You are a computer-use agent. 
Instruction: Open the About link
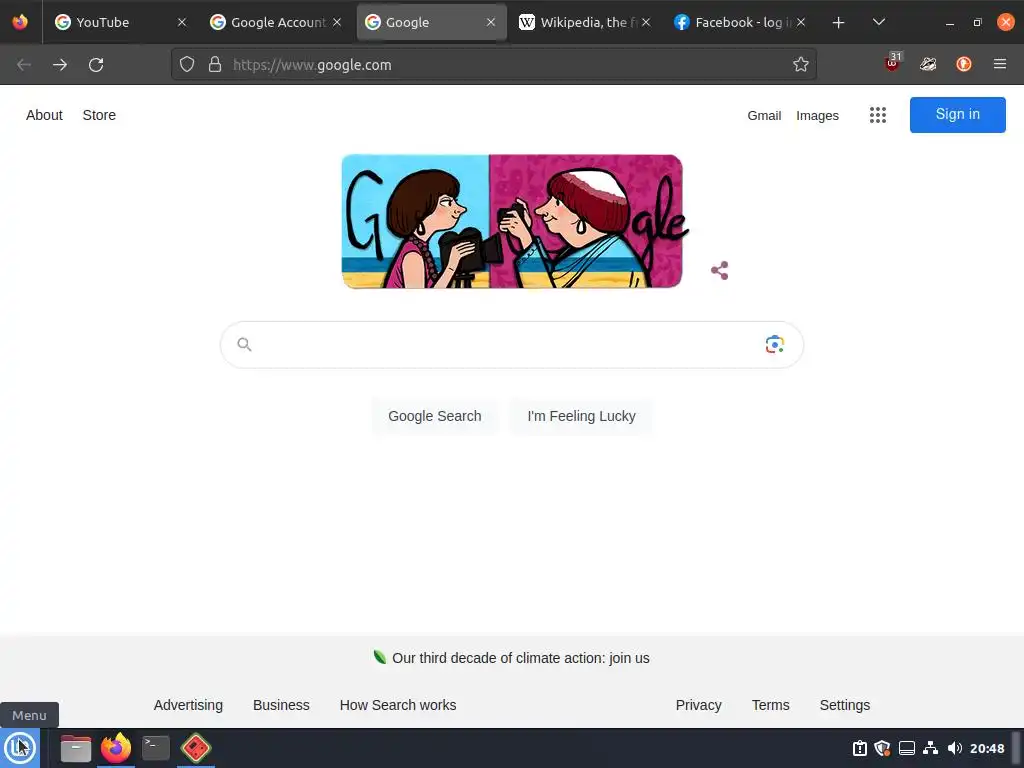44,115
